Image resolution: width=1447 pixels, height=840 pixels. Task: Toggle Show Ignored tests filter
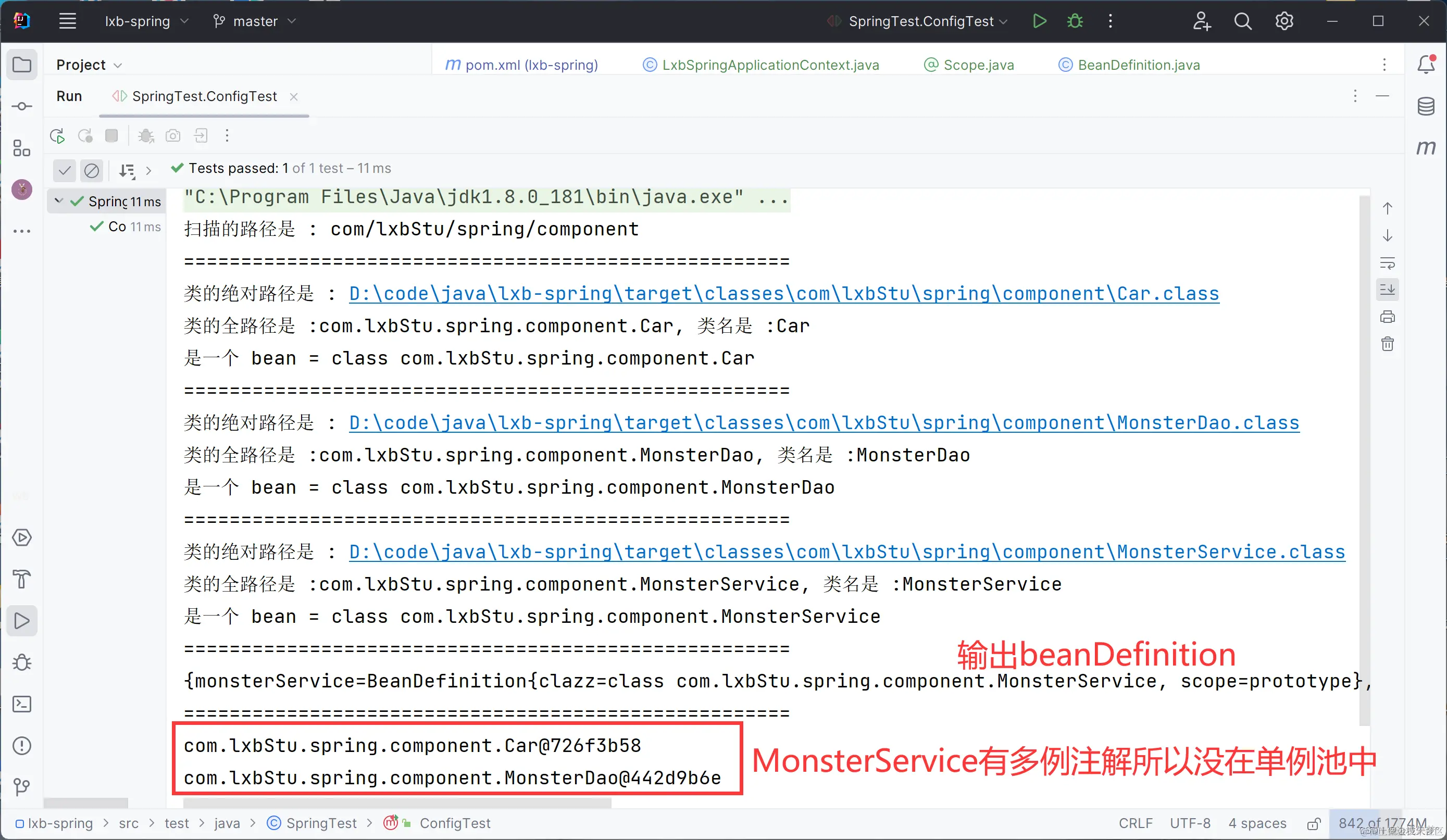[x=91, y=170]
